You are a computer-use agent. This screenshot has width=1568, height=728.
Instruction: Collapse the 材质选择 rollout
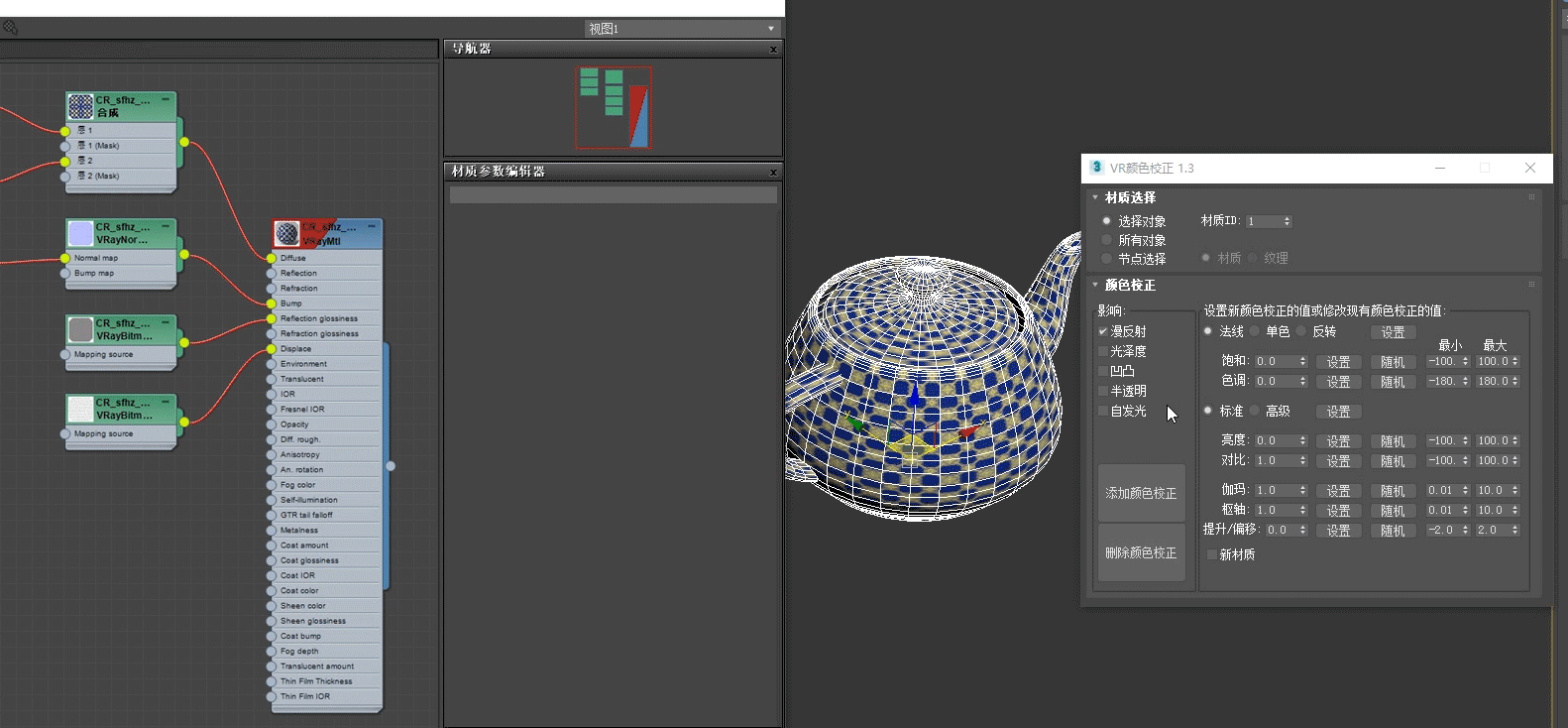point(1095,197)
